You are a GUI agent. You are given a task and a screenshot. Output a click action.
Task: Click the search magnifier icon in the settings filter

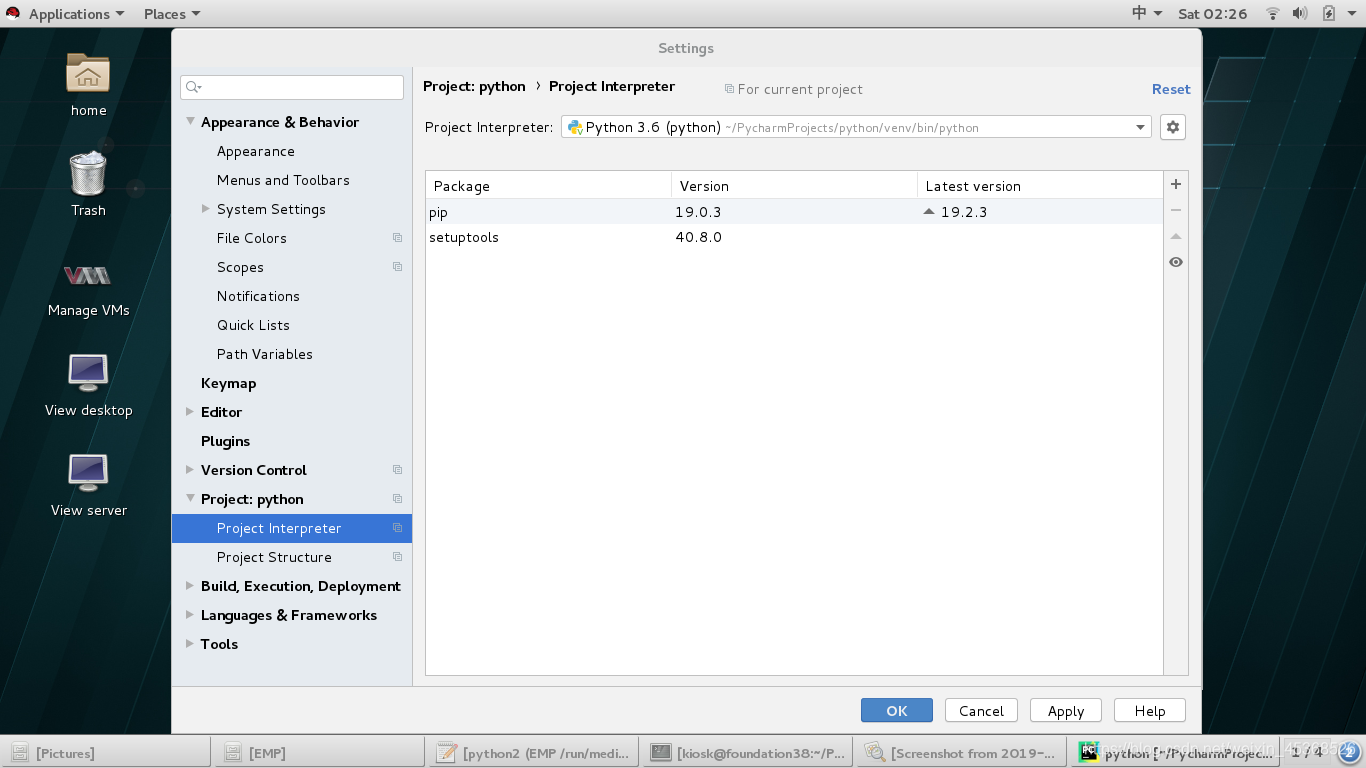(x=193, y=87)
